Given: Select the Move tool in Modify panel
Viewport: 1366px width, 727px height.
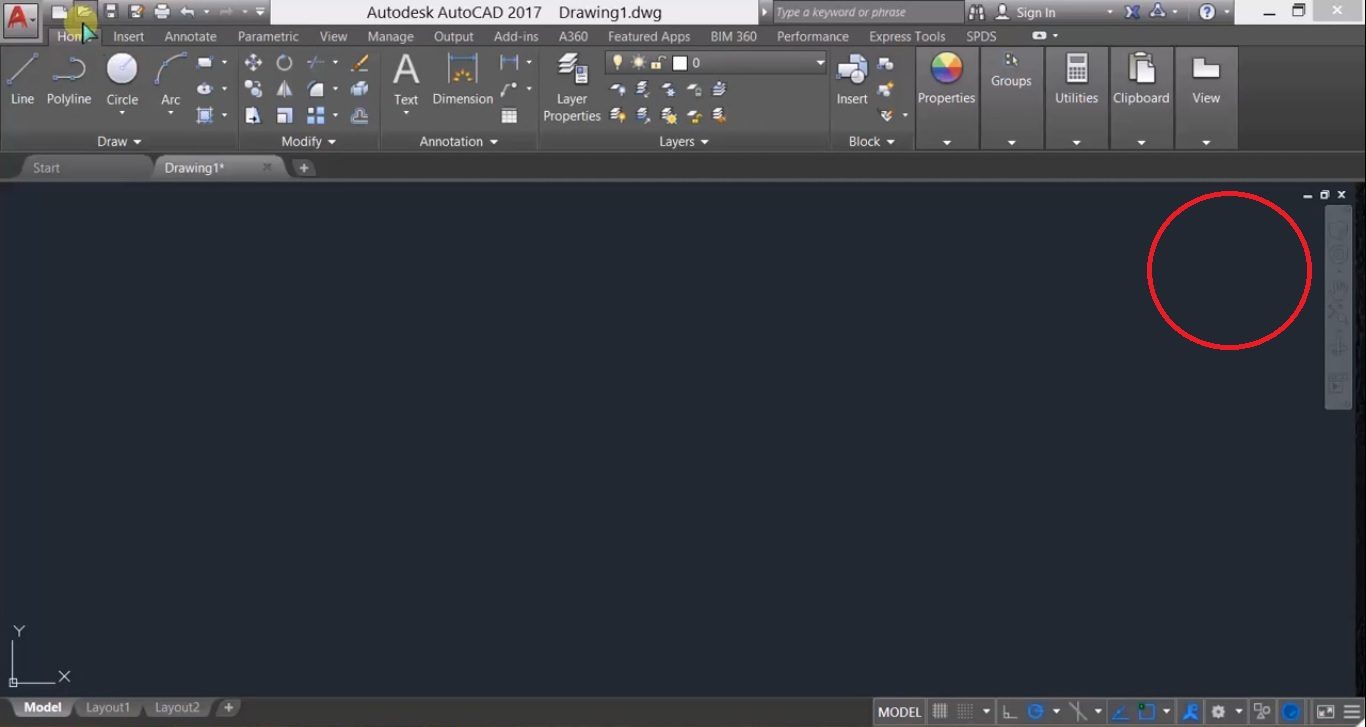Looking at the screenshot, I should tap(253, 62).
